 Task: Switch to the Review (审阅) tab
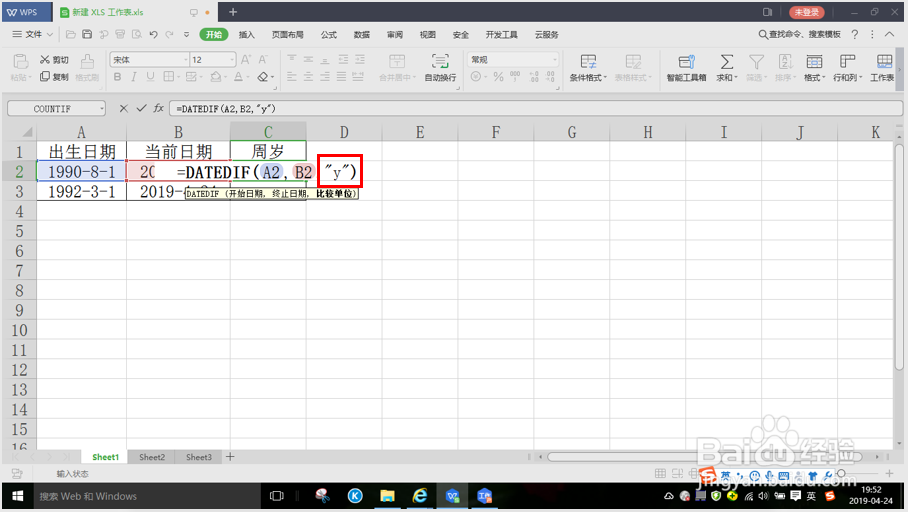395,35
